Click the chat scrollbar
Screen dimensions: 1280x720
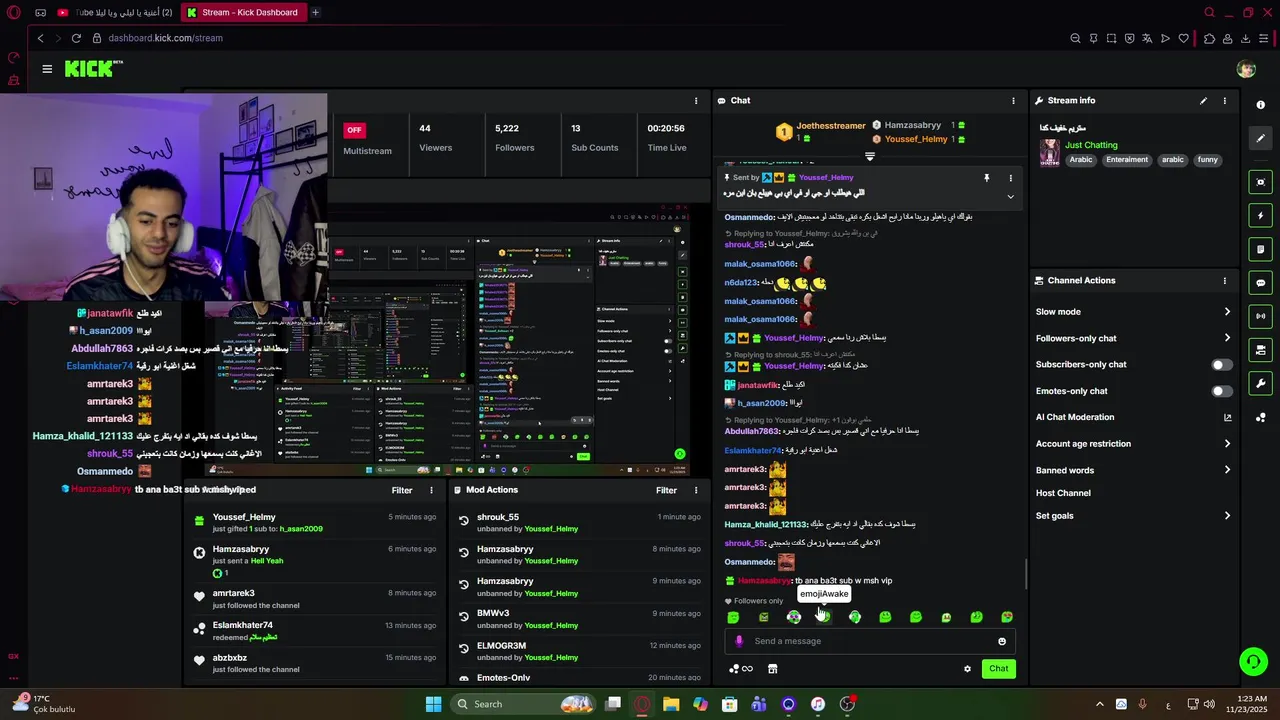pyautogui.click(x=1026, y=574)
